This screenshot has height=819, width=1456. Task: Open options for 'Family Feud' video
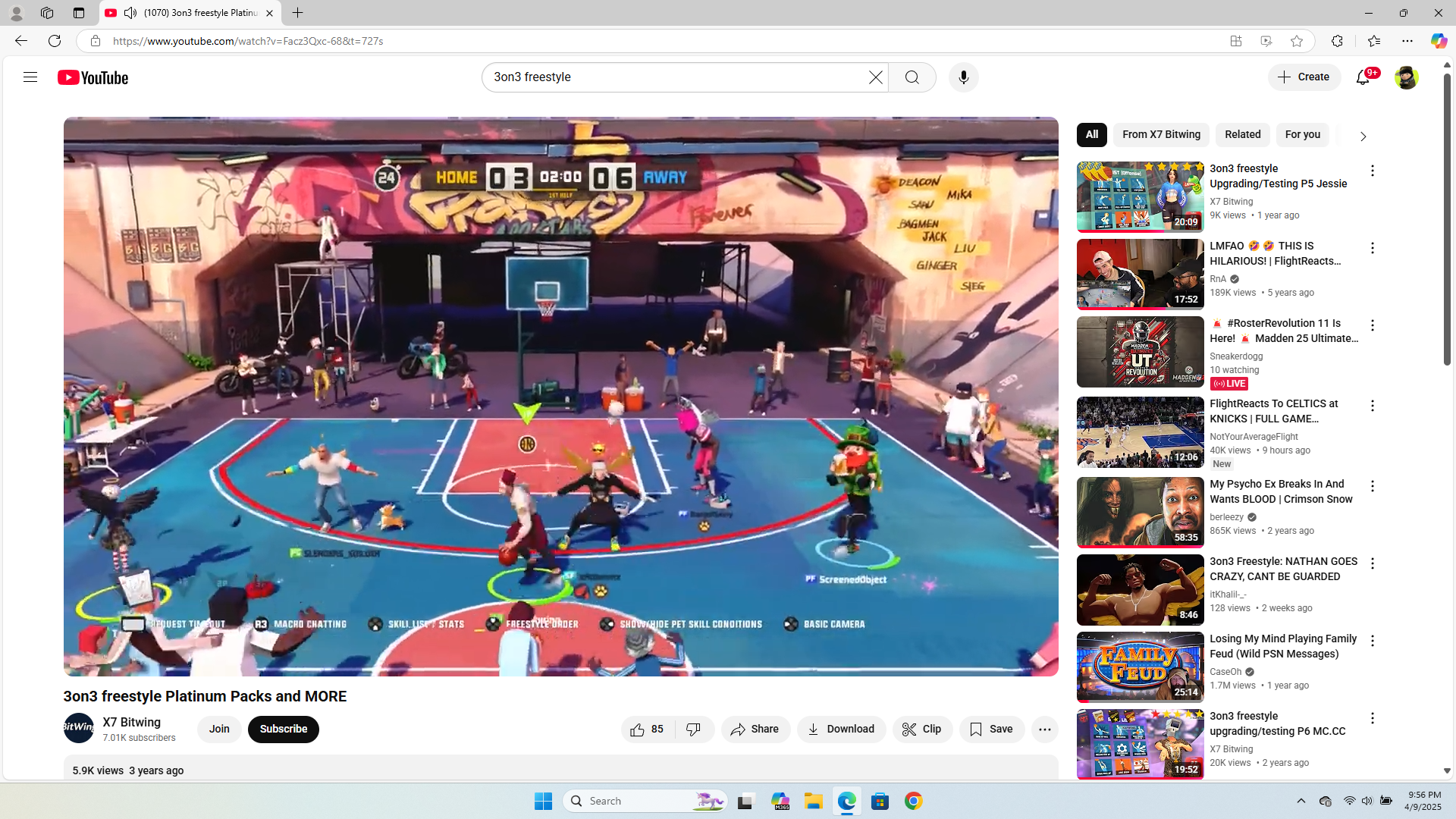pyautogui.click(x=1372, y=641)
